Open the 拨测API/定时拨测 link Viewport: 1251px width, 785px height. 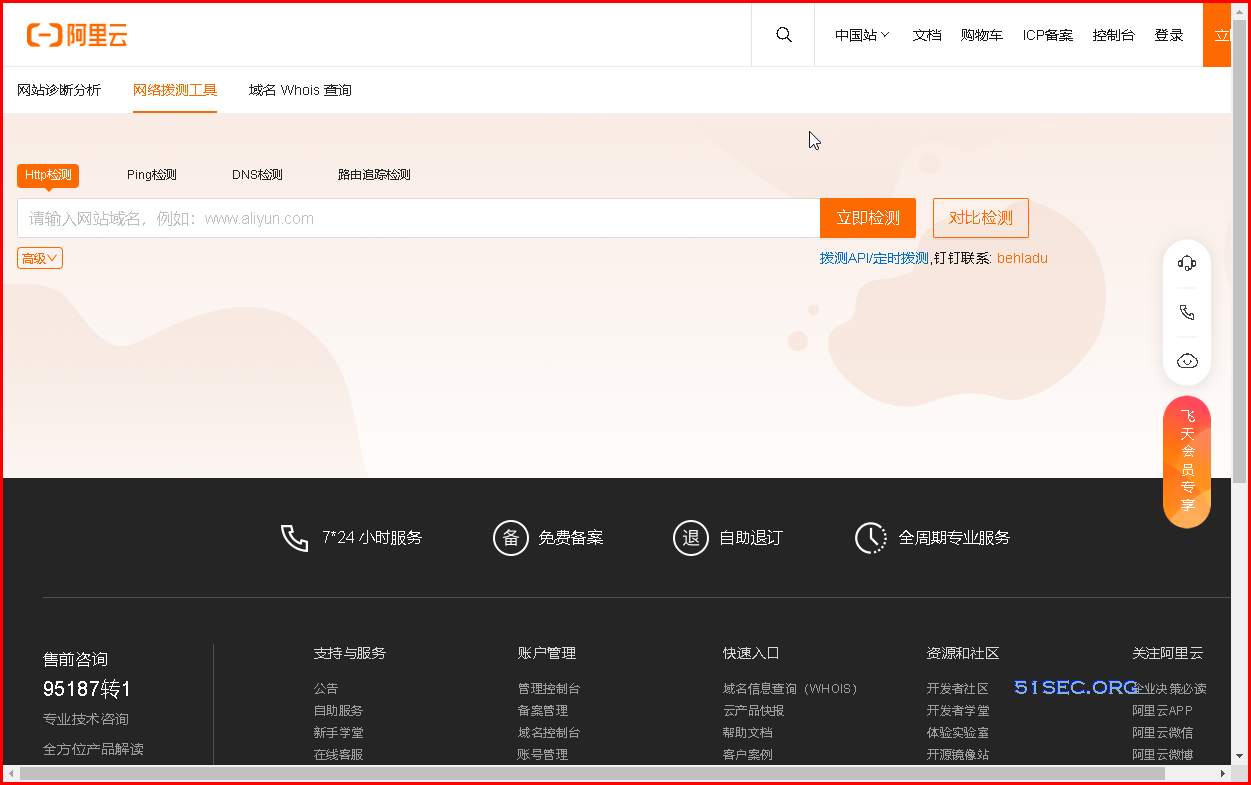click(874, 258)
